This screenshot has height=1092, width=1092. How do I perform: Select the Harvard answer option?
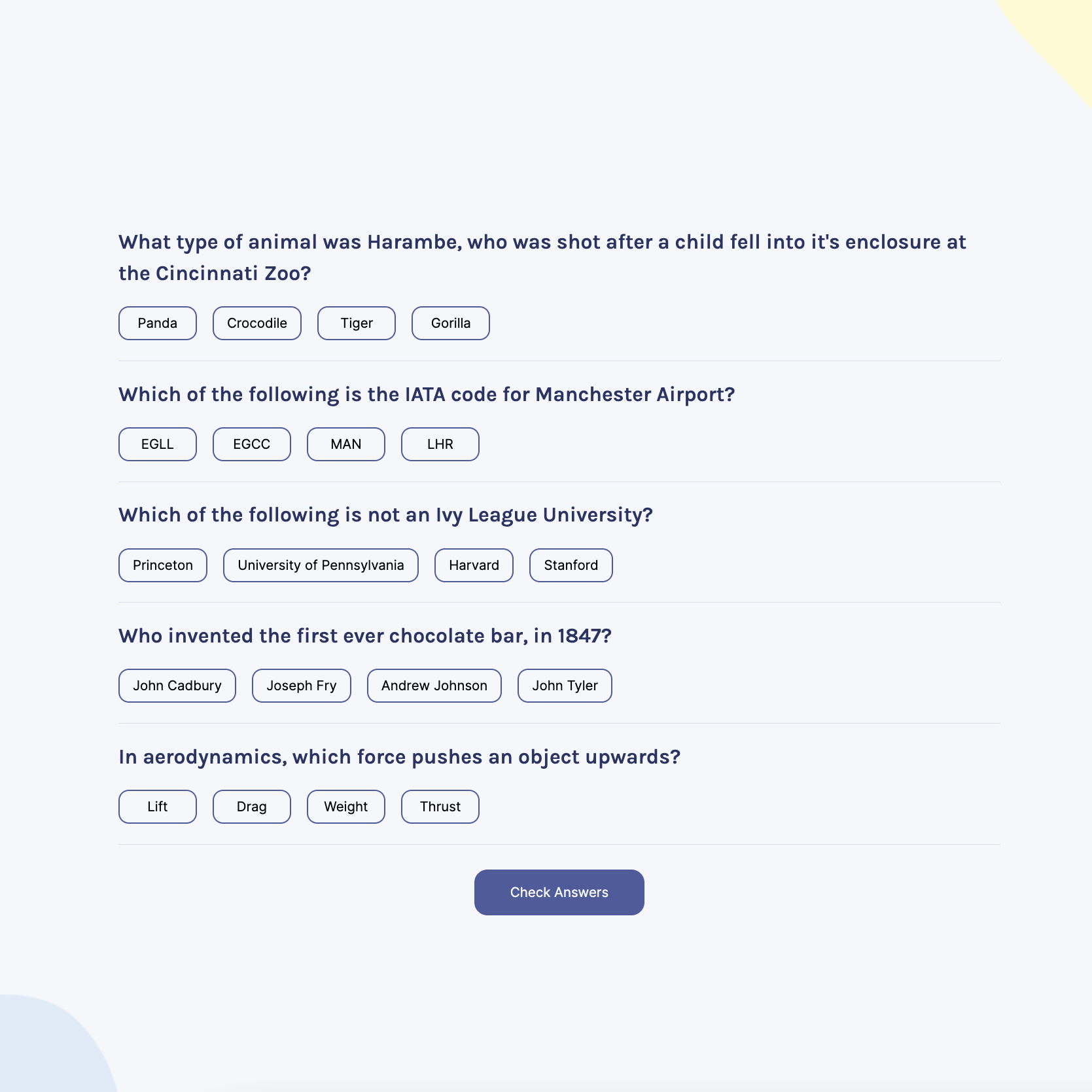pos(474,565)
